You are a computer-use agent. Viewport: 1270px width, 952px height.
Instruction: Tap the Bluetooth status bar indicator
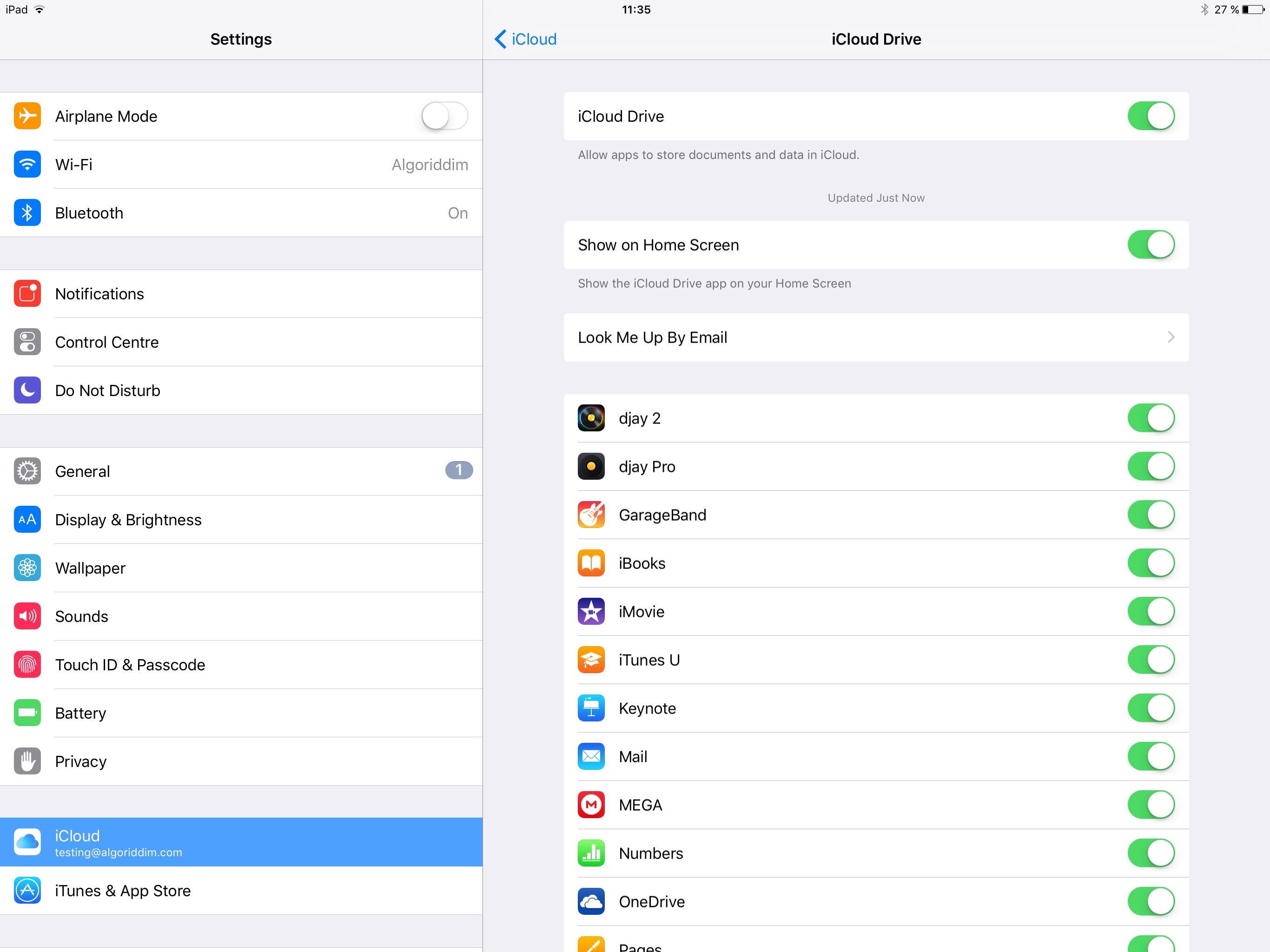click(x=1204, y=10)
